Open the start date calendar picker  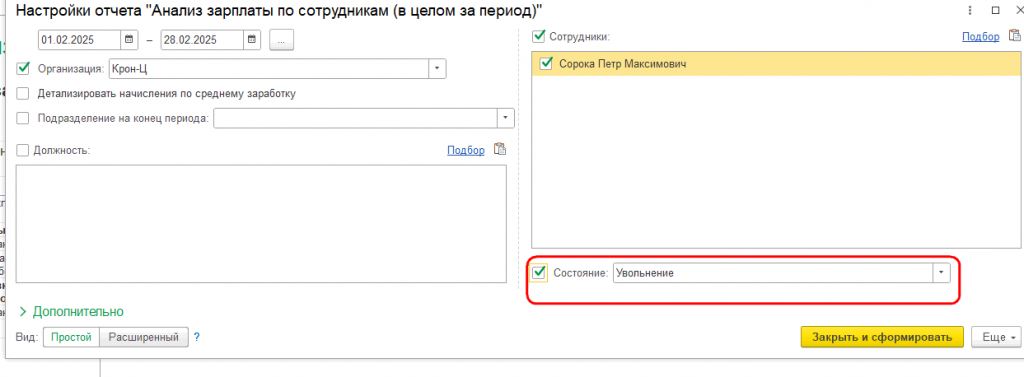(x=129, y=40)
